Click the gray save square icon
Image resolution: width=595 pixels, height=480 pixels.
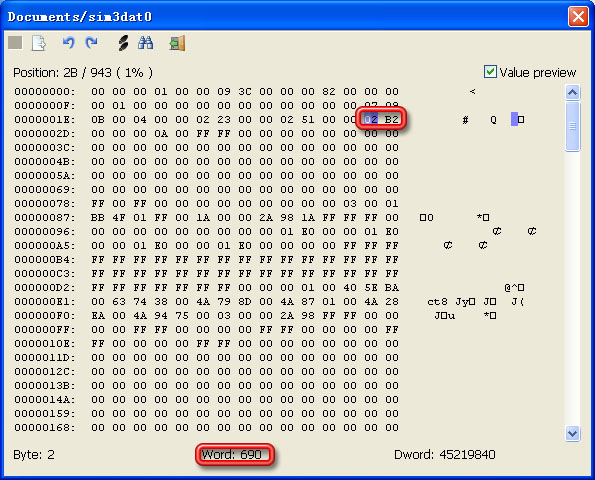pos(15,43)
